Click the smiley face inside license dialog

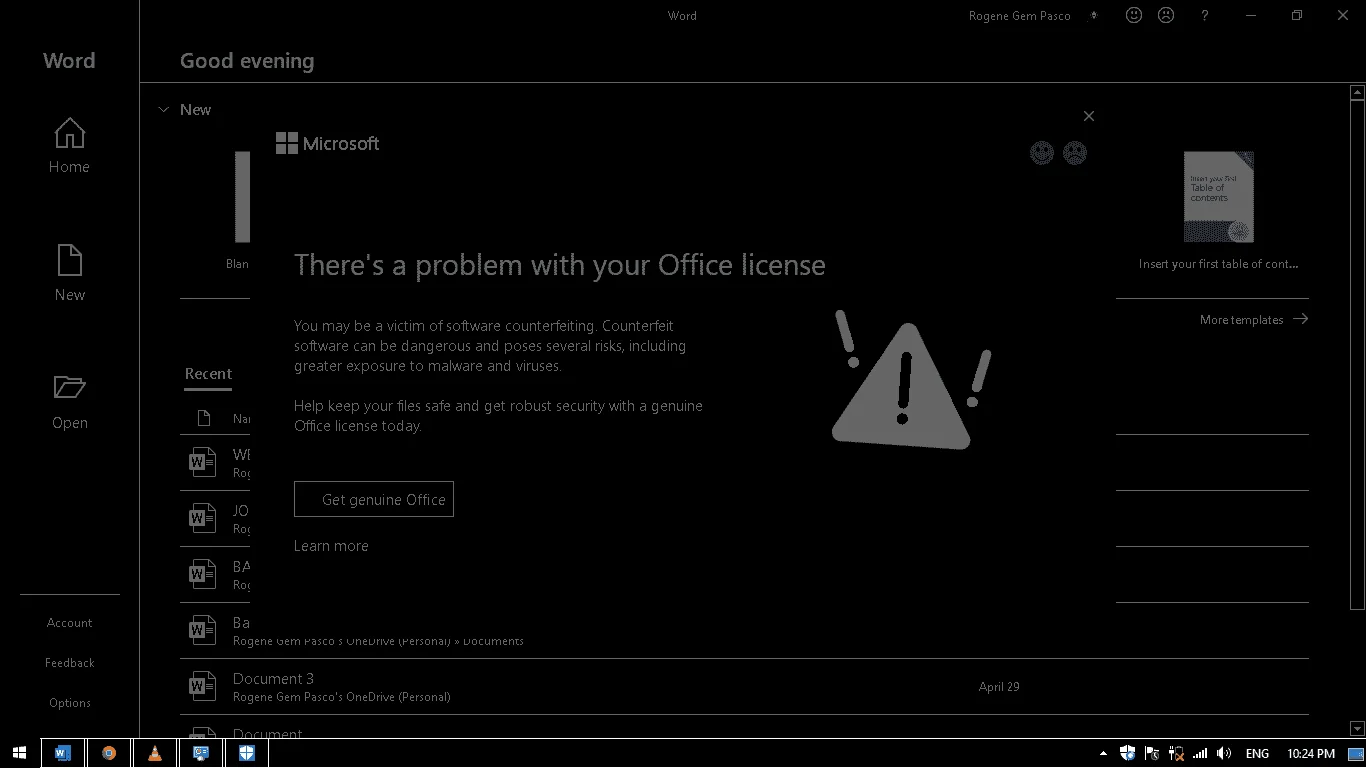coord(1042,153)
